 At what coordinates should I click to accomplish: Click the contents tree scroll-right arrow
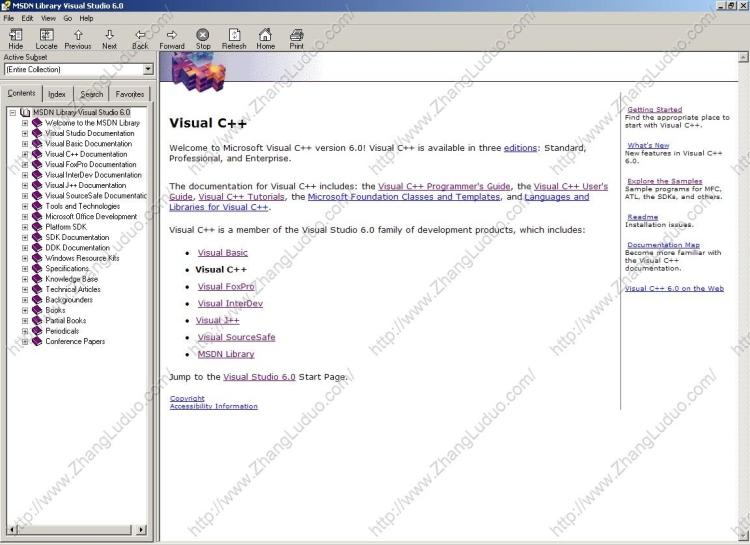(x=141, y=530)
